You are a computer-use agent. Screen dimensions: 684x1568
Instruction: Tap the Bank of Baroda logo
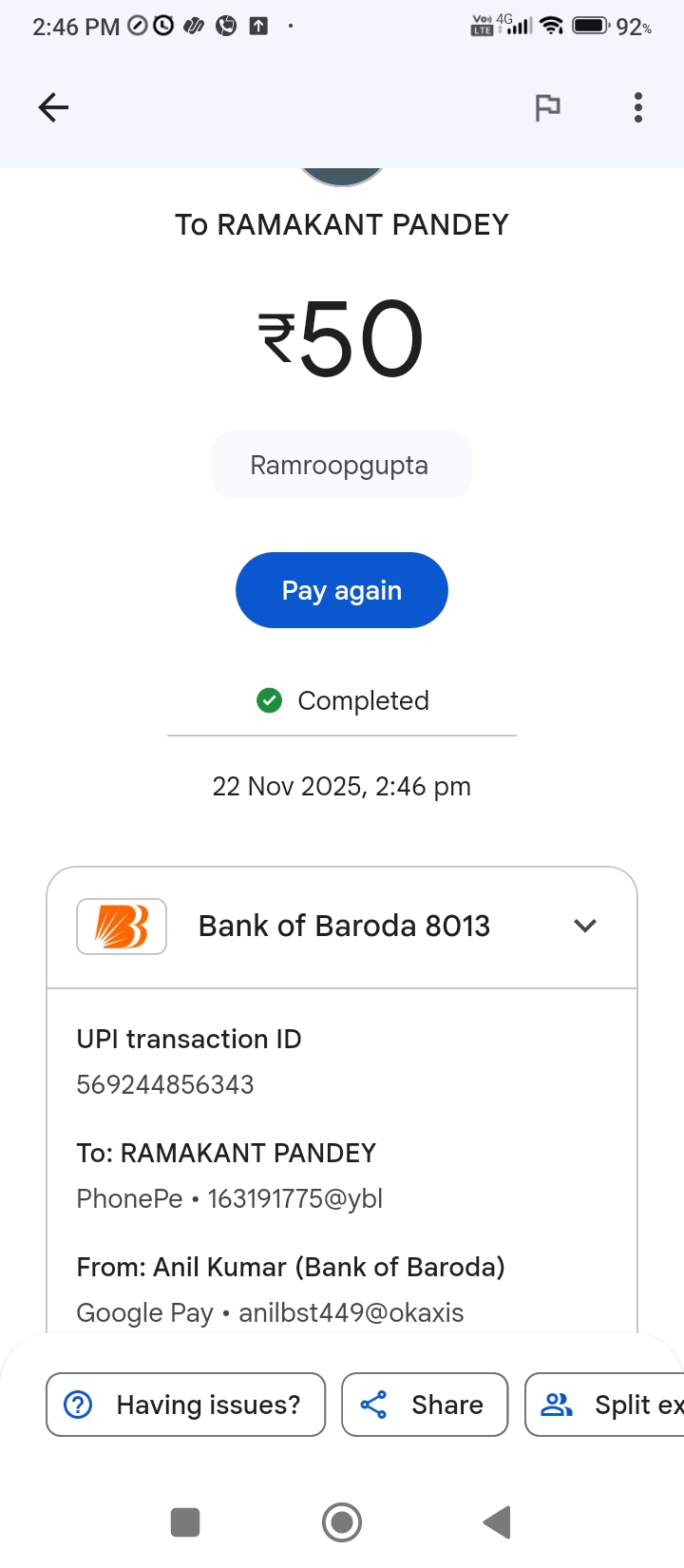[x=122, y=927]
